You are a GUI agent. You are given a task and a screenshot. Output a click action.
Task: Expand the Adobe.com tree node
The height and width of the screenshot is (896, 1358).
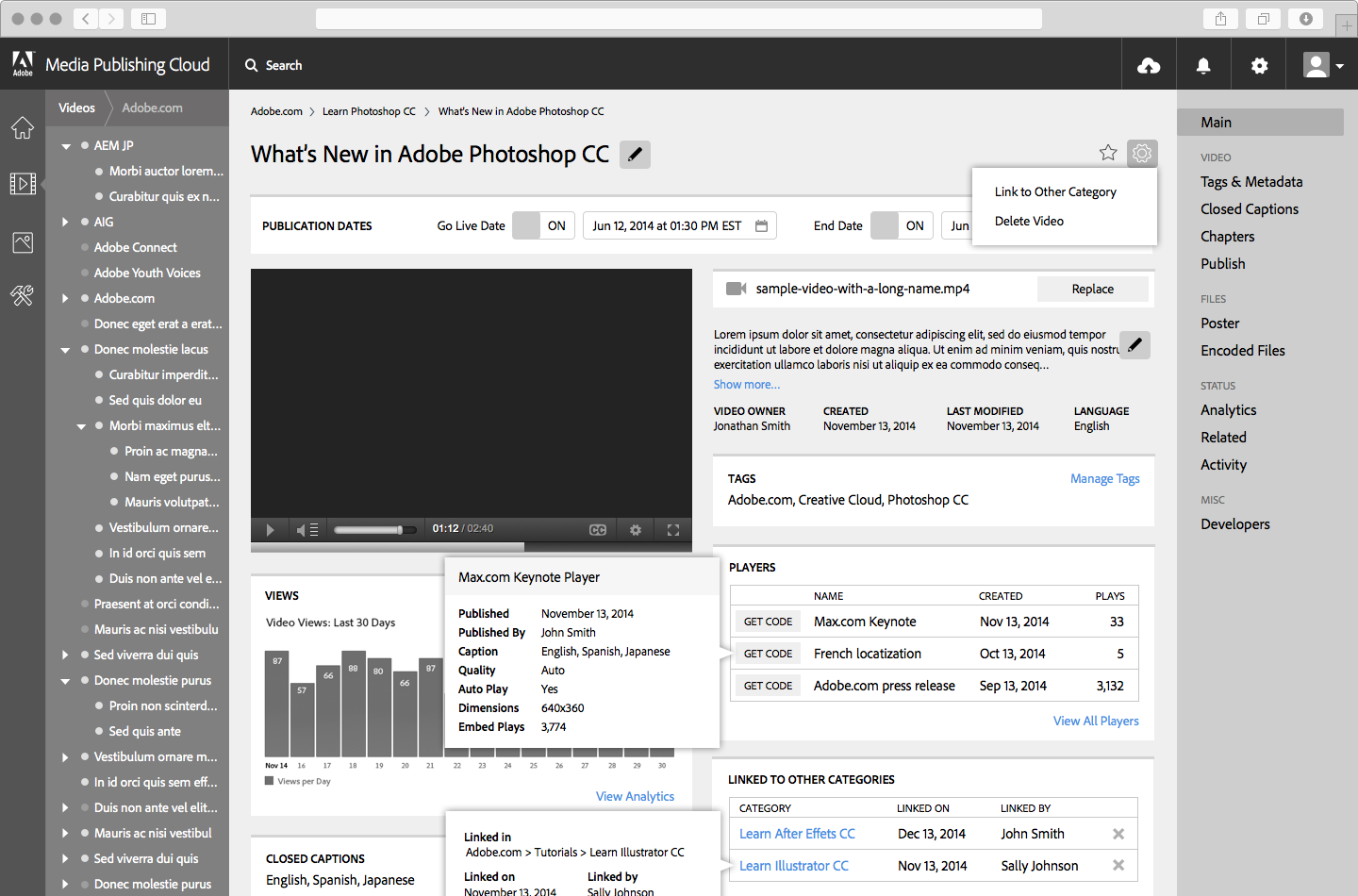coord(65,298)
